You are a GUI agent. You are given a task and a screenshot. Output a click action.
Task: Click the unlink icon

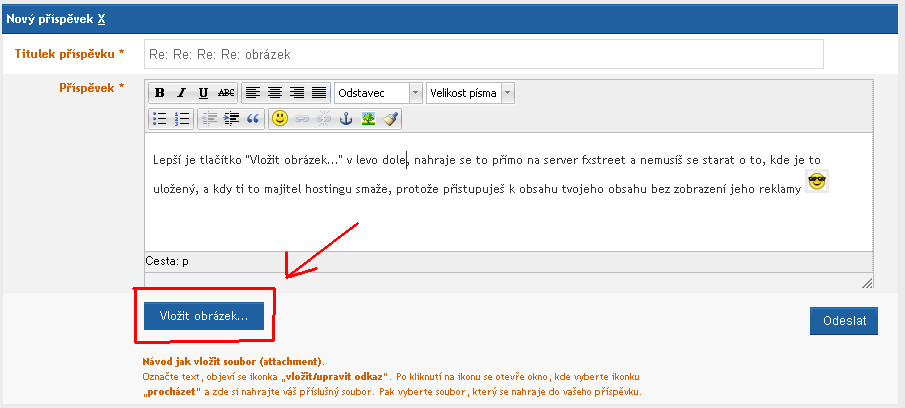(x=323, y=118)
